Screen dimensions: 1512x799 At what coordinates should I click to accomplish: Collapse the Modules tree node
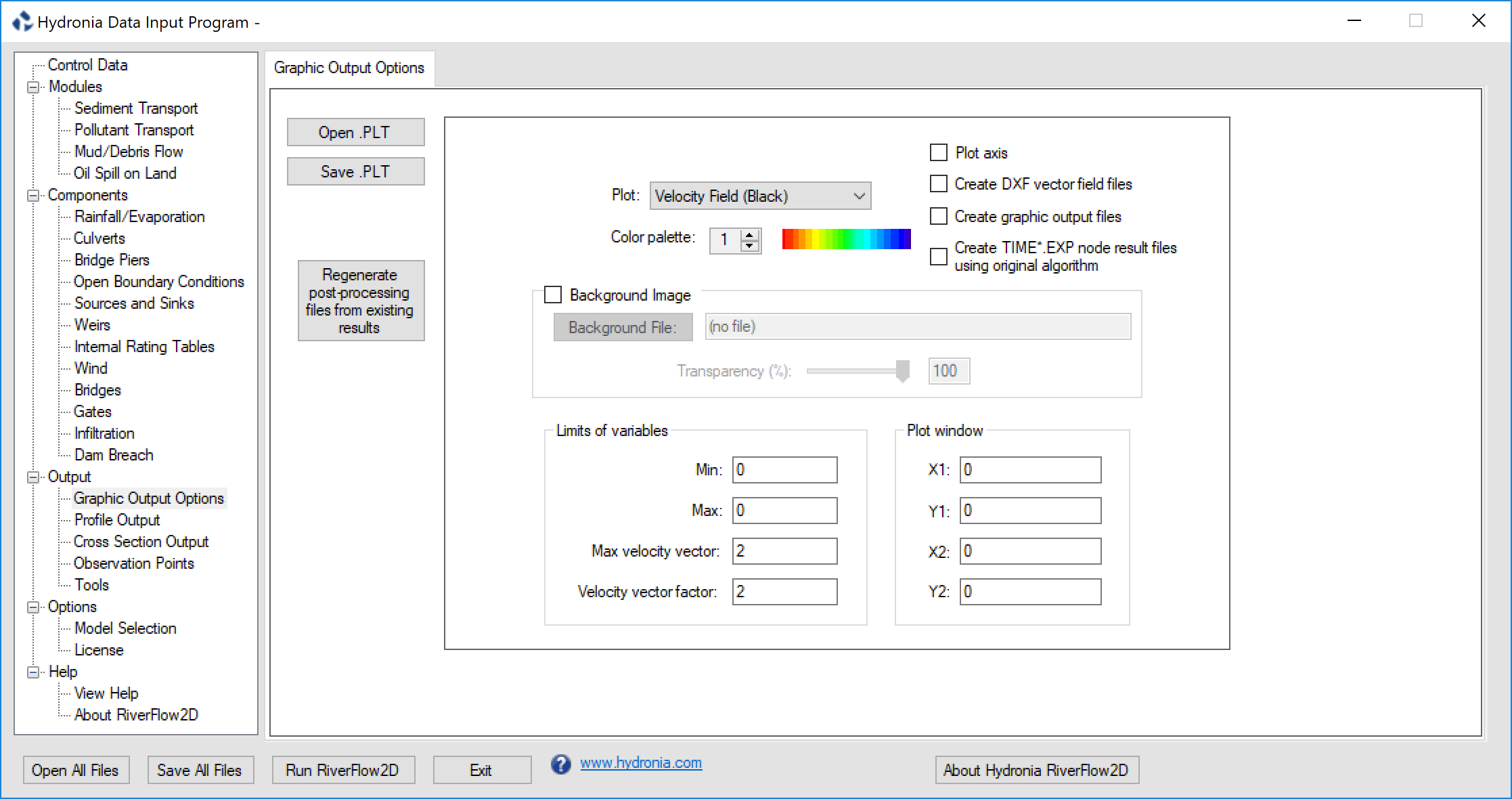tap(32, 87)
